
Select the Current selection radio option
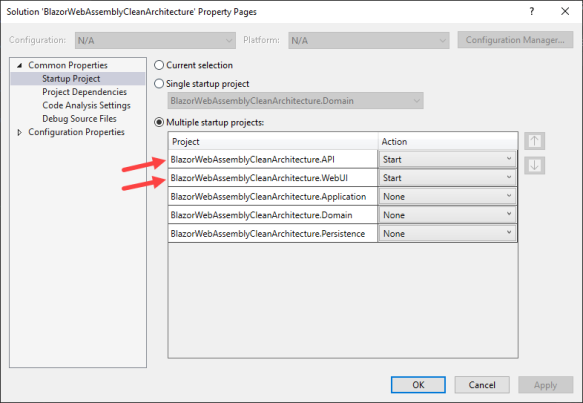point(159,65)
